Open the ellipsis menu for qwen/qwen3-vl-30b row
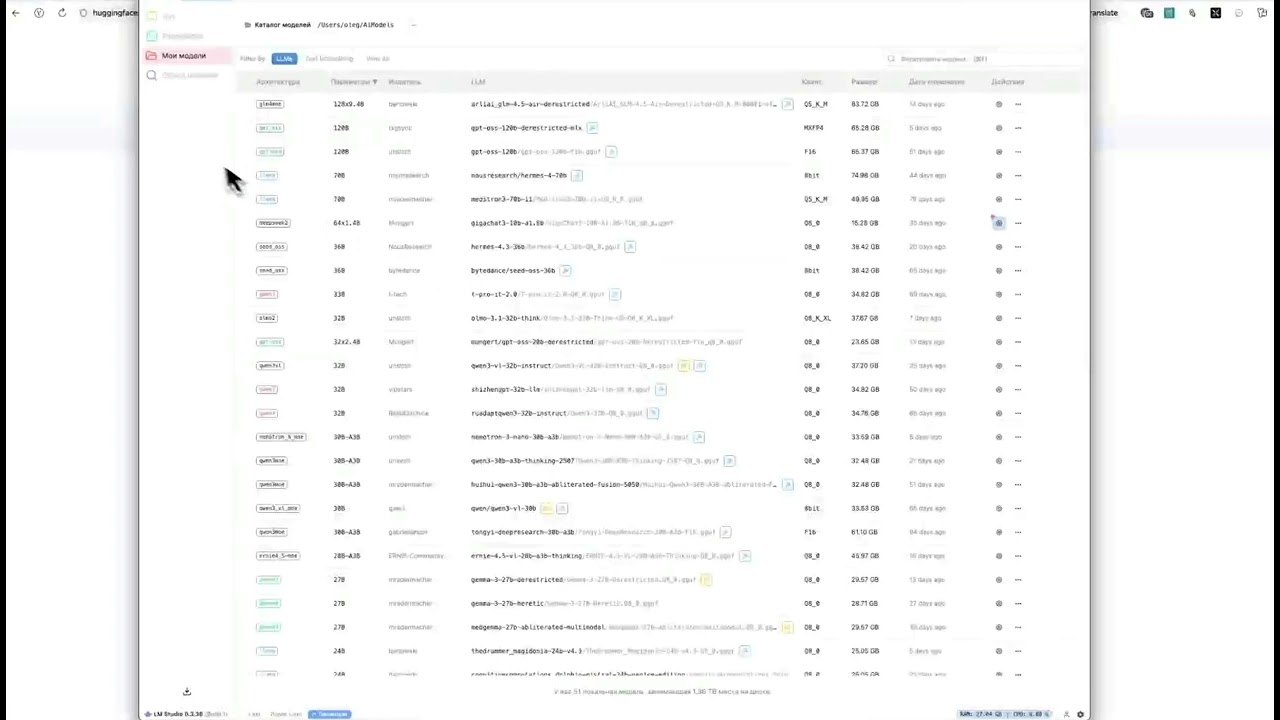 (x=1018, y=508)
